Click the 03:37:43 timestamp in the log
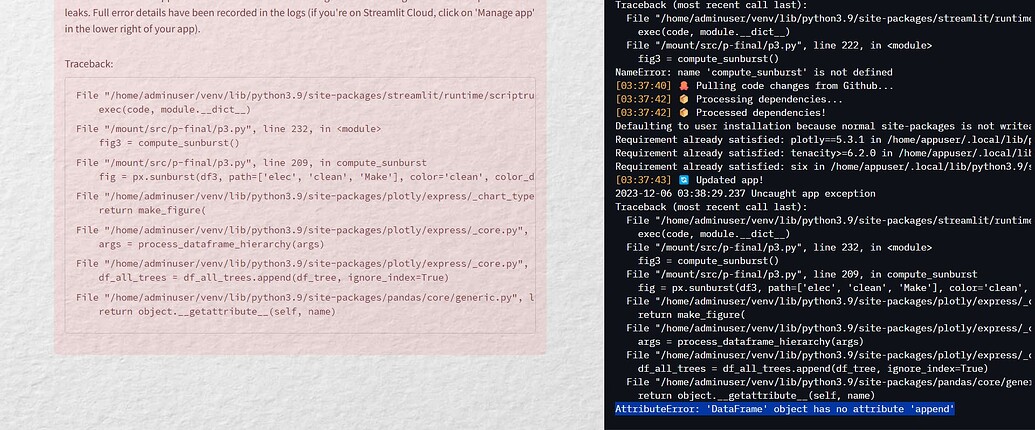This screenshot has width=1035, height=430. pyautogui.click(x=644, y=180)
